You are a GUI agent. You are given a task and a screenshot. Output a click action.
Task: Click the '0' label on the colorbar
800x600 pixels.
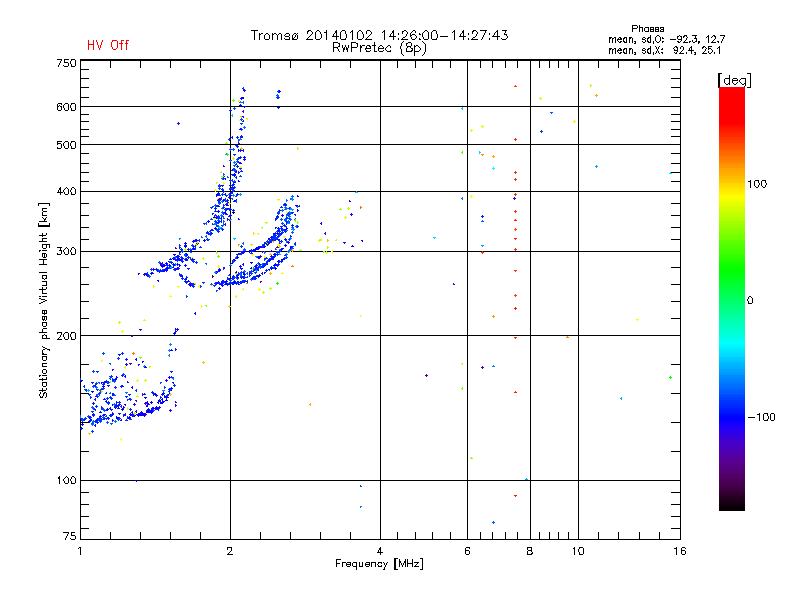pos(750,301)
